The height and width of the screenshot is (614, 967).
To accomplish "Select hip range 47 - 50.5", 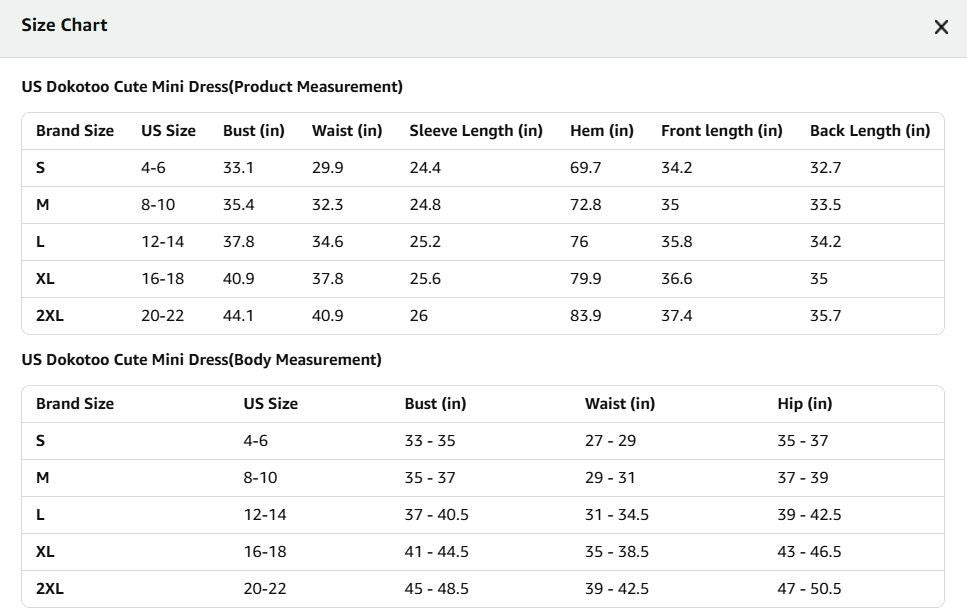I will pos(809,589).
